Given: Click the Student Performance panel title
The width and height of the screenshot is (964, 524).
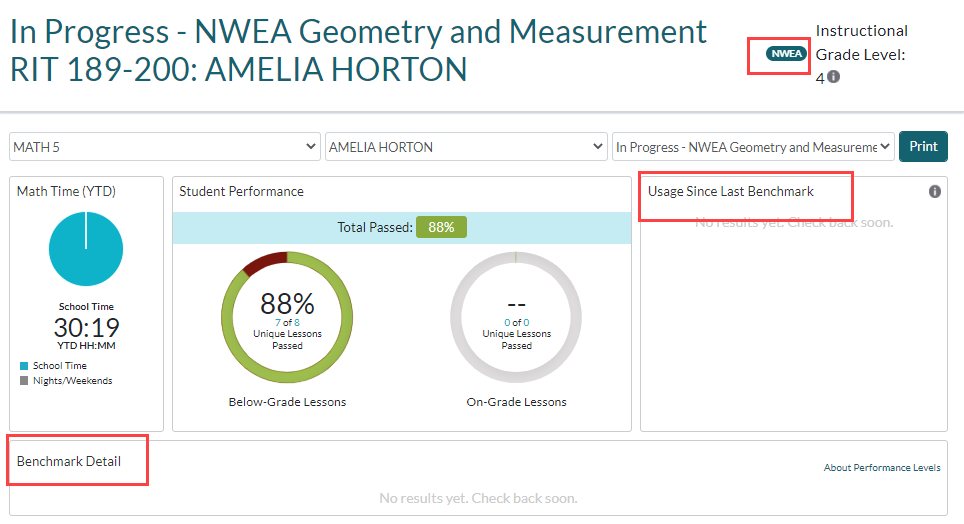Looking at the screenshot, I should click(241, 191).
